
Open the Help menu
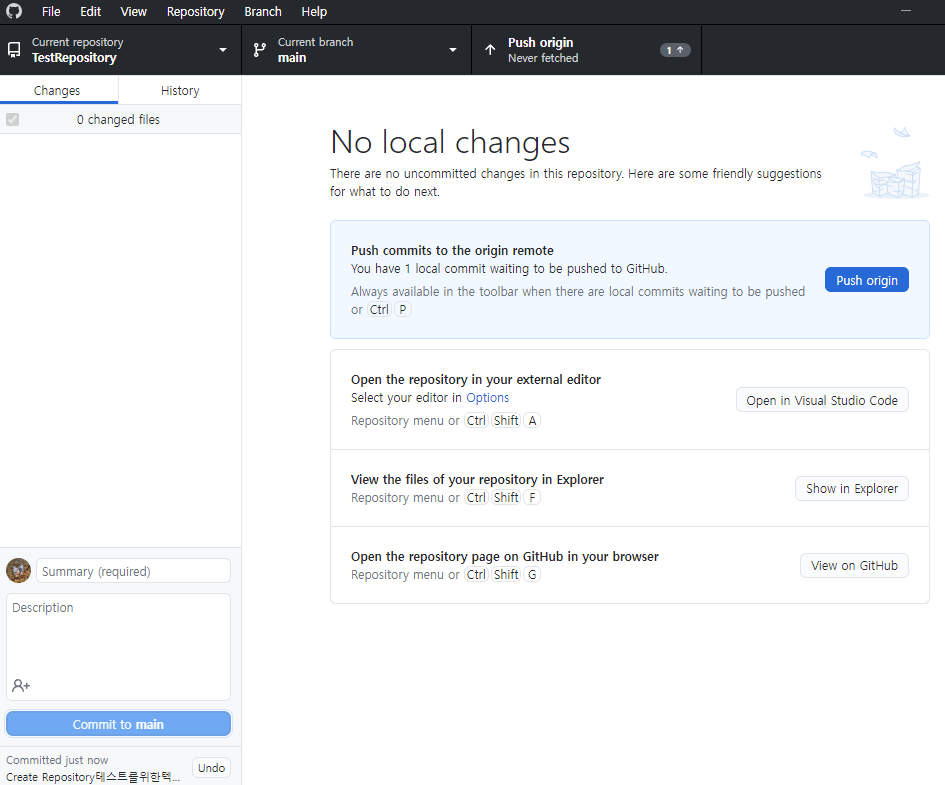(x=314, y=11)
